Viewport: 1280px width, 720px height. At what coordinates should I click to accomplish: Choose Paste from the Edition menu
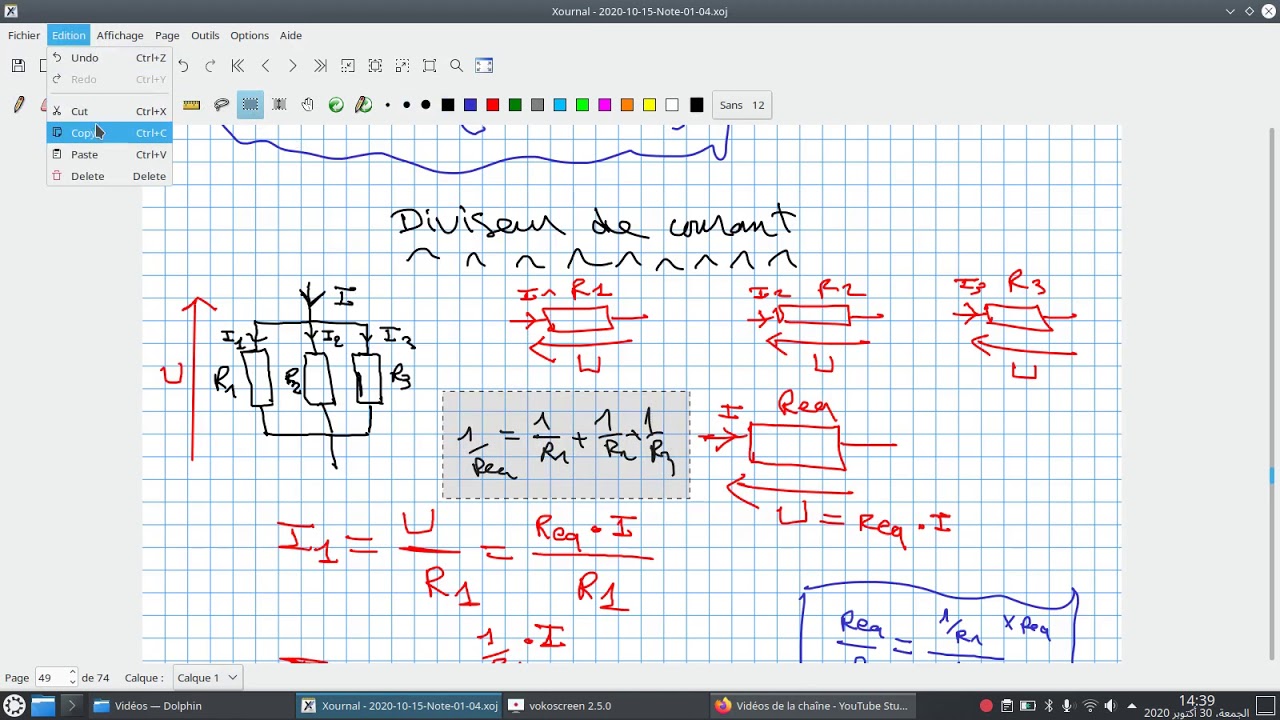click(x=109, y=155)
